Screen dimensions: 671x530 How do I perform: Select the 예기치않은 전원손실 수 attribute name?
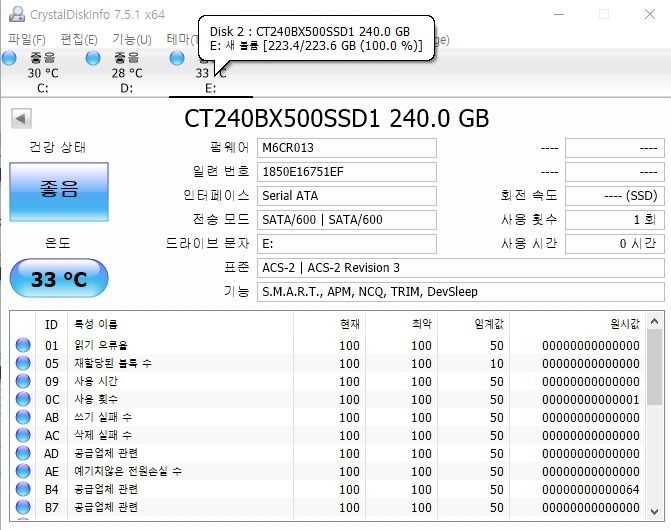(x=128, y=471)
